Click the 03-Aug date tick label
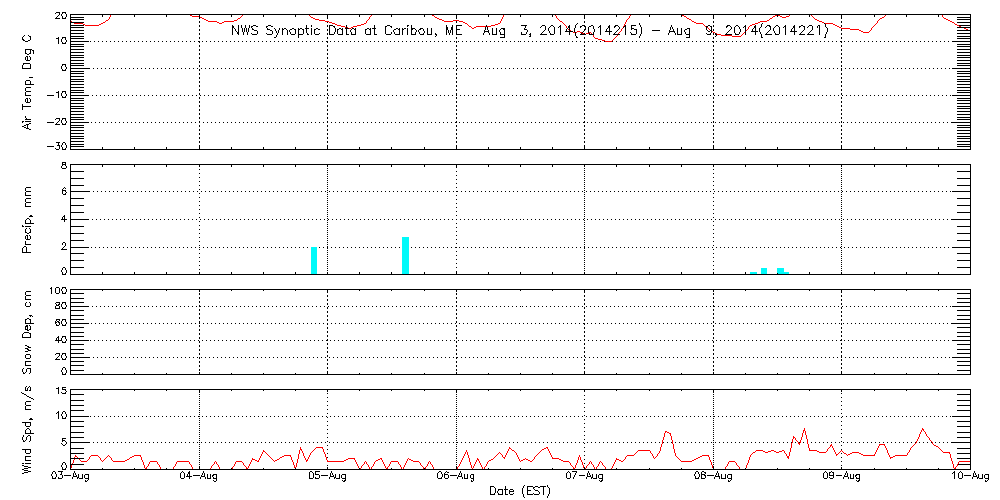1000x500 pixels. tap(71, 476)
